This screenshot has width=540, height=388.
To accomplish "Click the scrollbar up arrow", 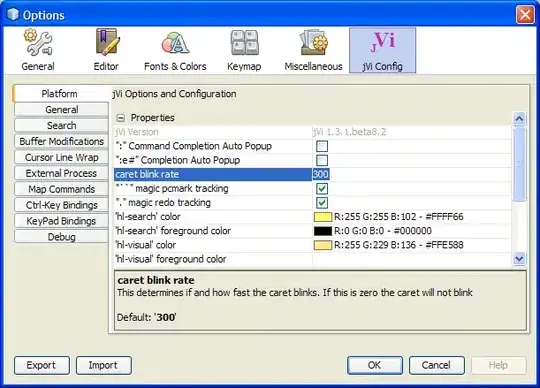I will (519, 118).
